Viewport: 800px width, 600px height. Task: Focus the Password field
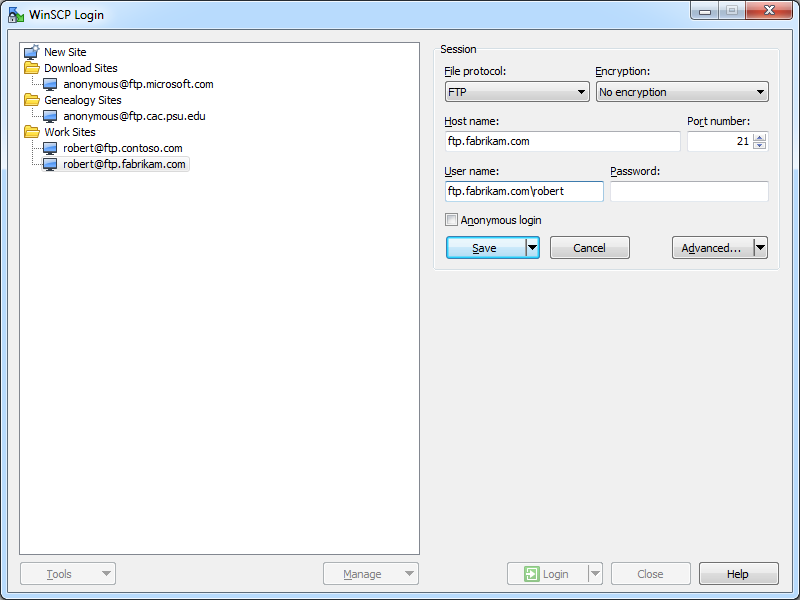pyautogui.click(x=689, y=191)
